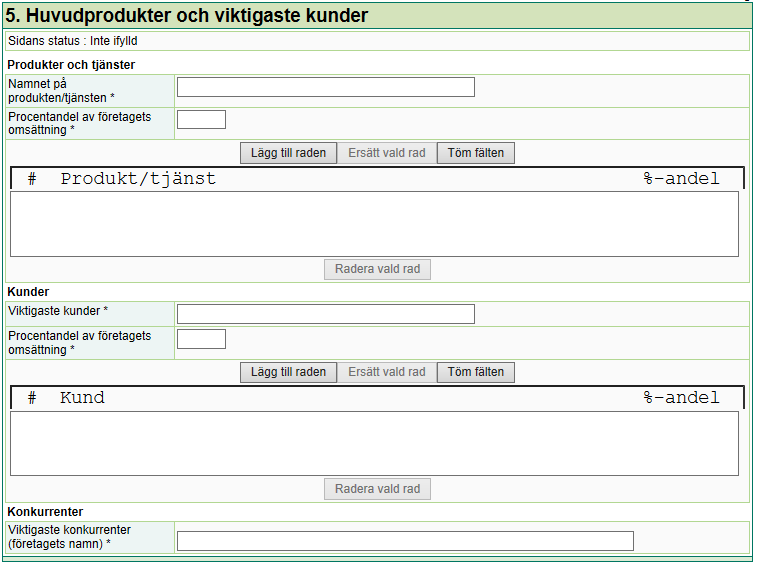Click inside the Kund list box

(374, 443)
